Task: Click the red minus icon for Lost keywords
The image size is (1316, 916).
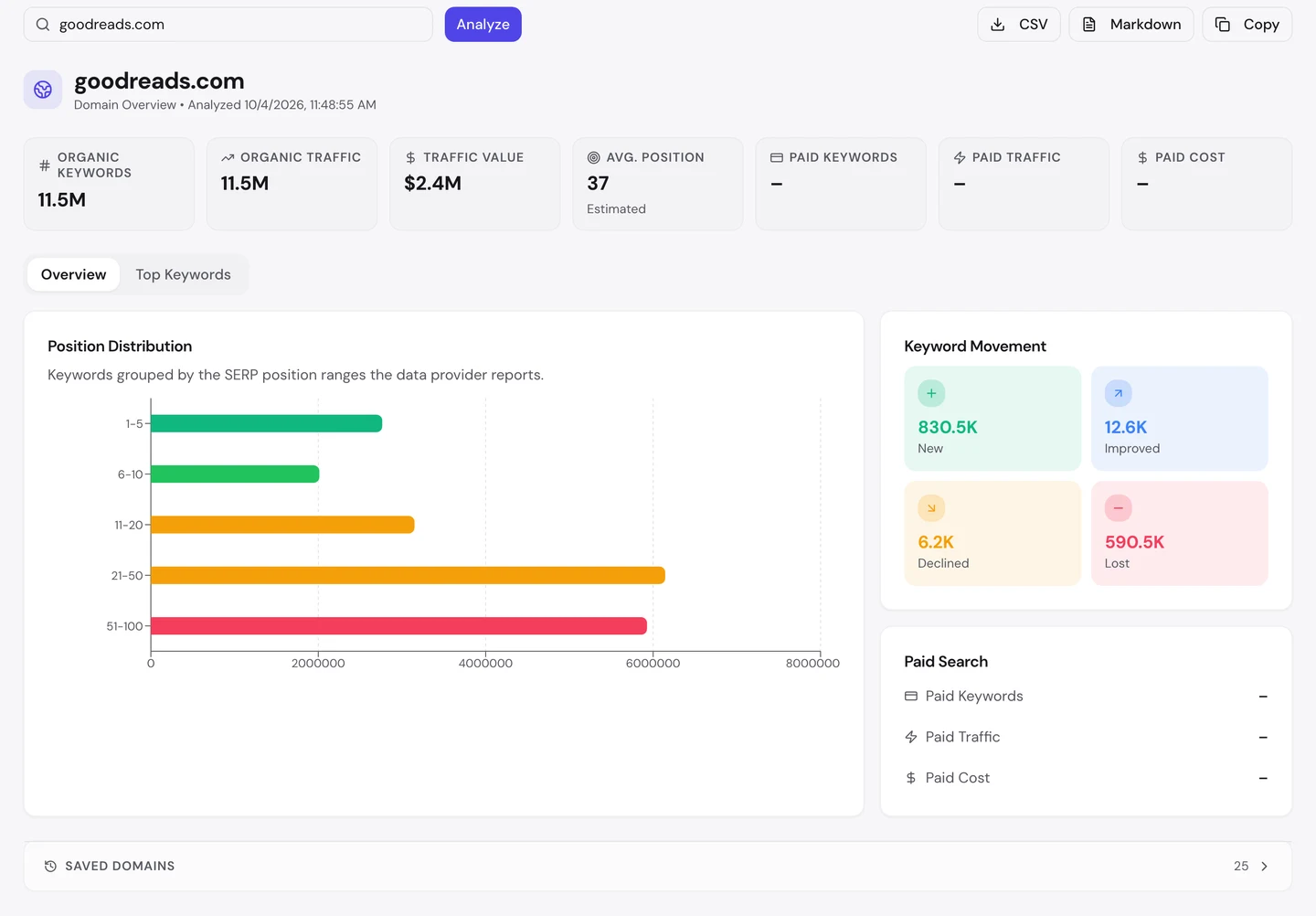Action: [x=1119, y=508]
